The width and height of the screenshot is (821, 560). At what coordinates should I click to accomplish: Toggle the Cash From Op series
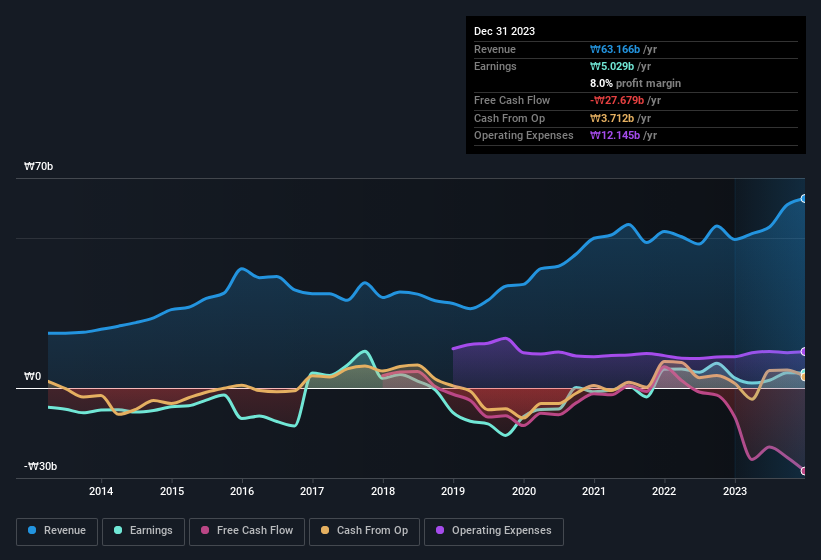click(364, 531)
